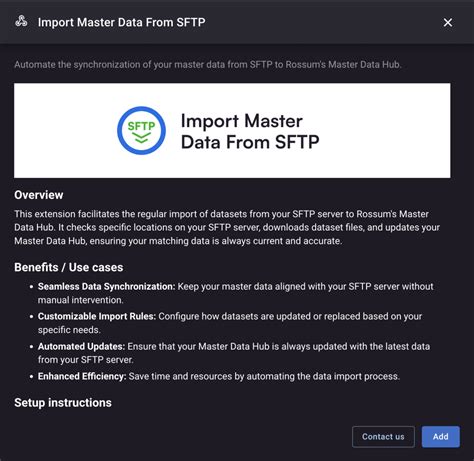Click the empty white area of the banner

tap(383, 130)
